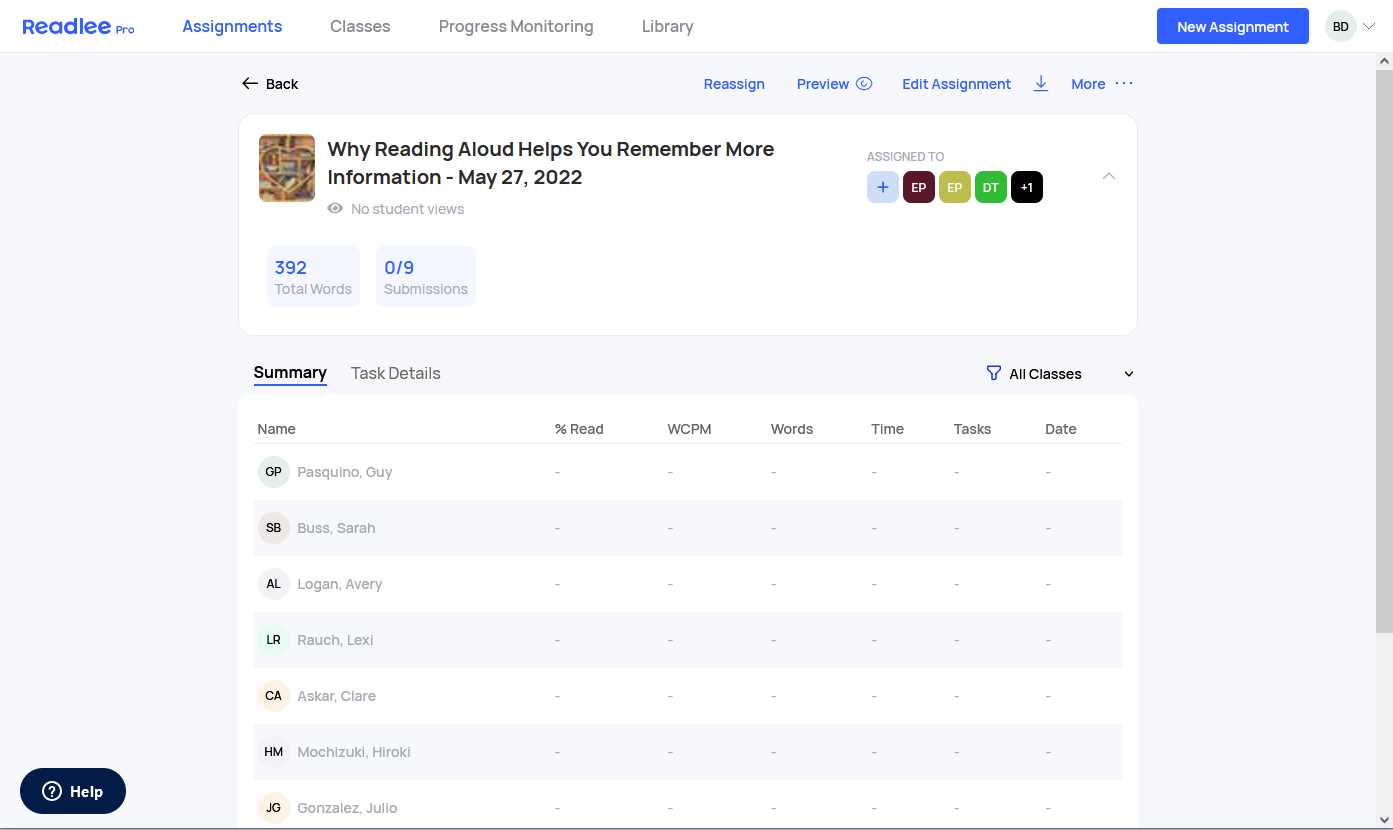
Task: Click the assignment cover thumbnail
Action: click(x=287, y=168)
